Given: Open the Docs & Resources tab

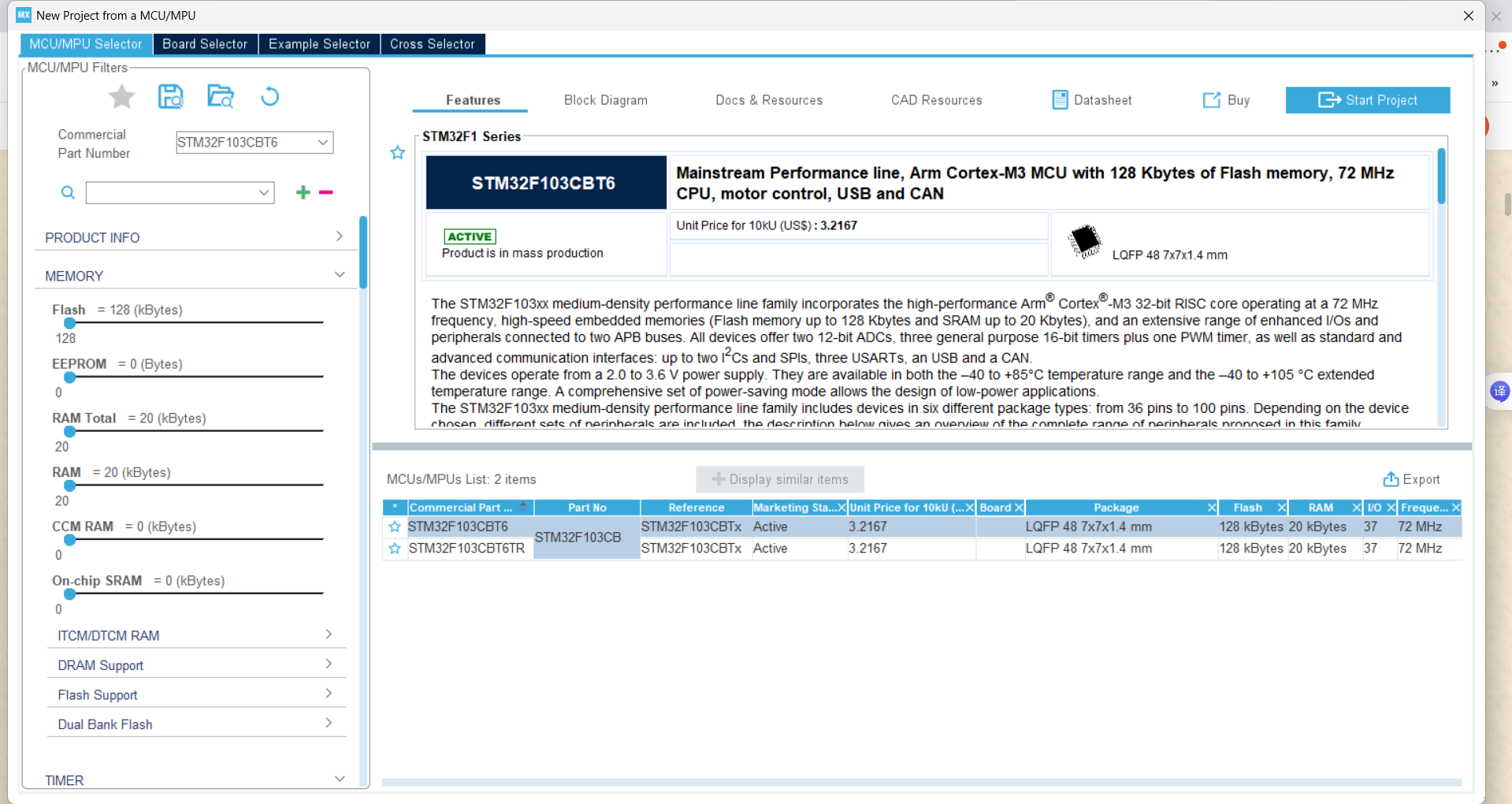Looking at the screenshot, I should [x=769, y=100].
